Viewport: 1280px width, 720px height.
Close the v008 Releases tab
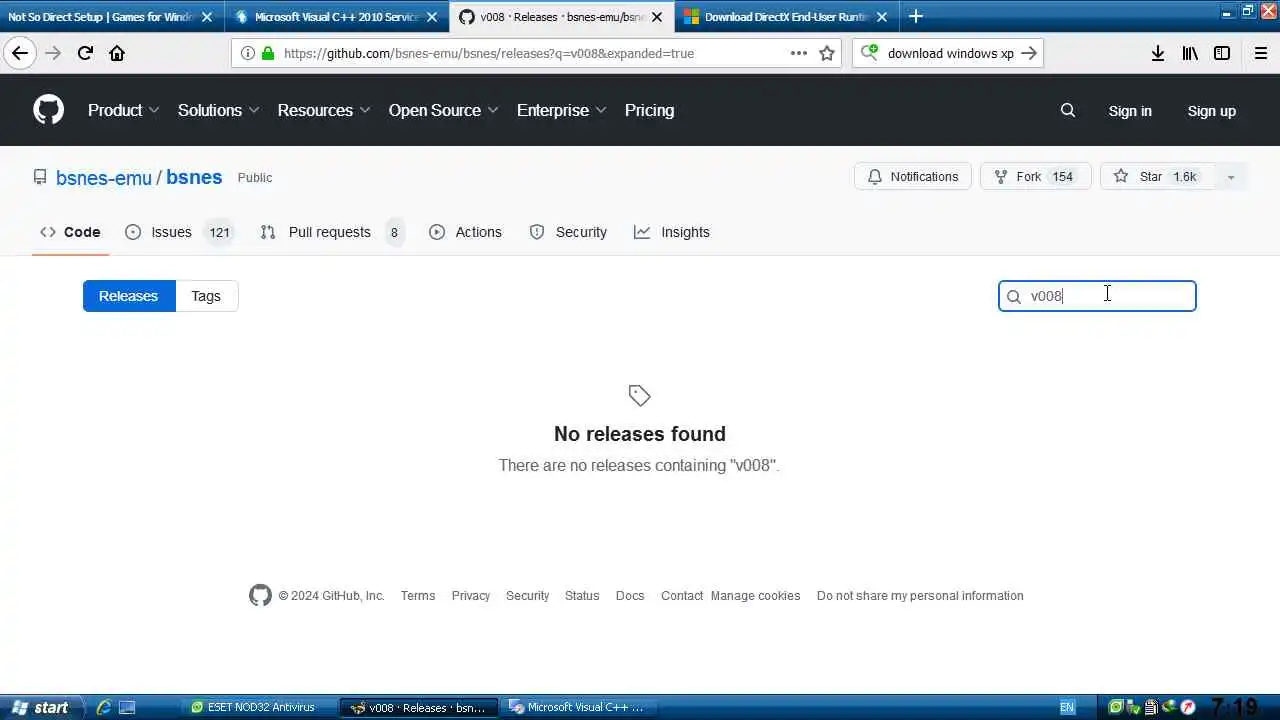(x=657, y=17)
